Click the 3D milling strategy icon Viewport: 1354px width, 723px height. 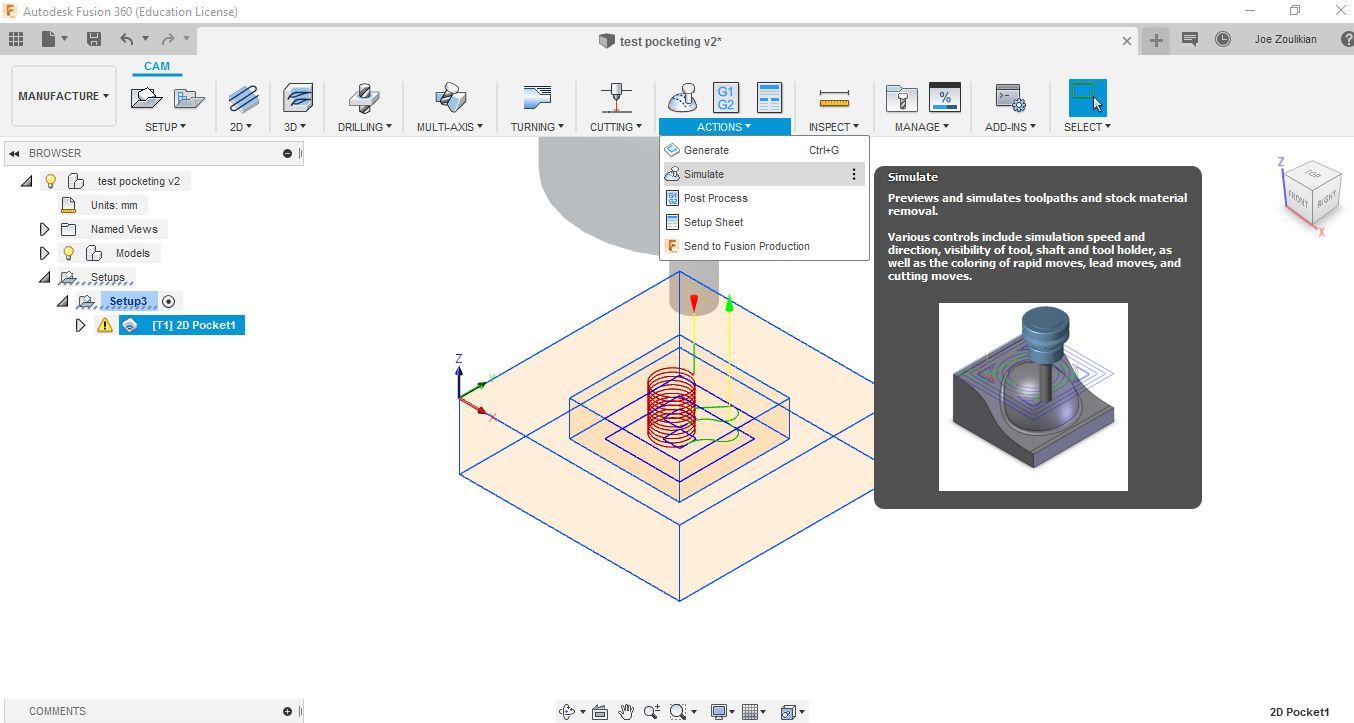pyautogui.click(x=297, y=98)
